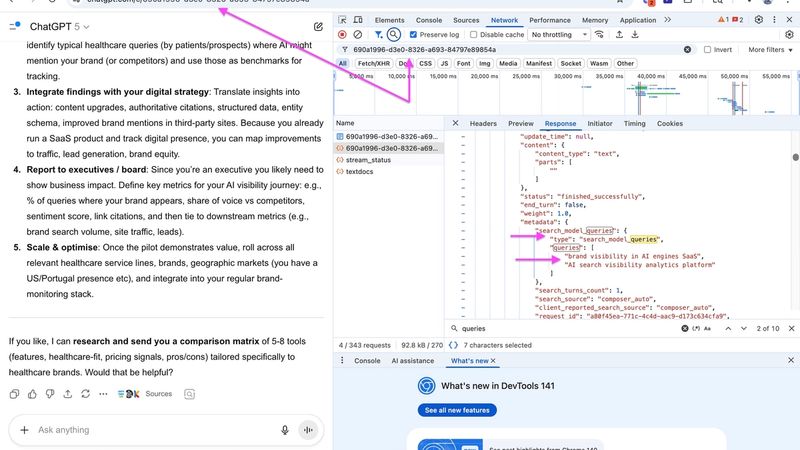Close the What's new drawer tab
Viewport: 800px width, 450px height.
(x=493, y=361)
